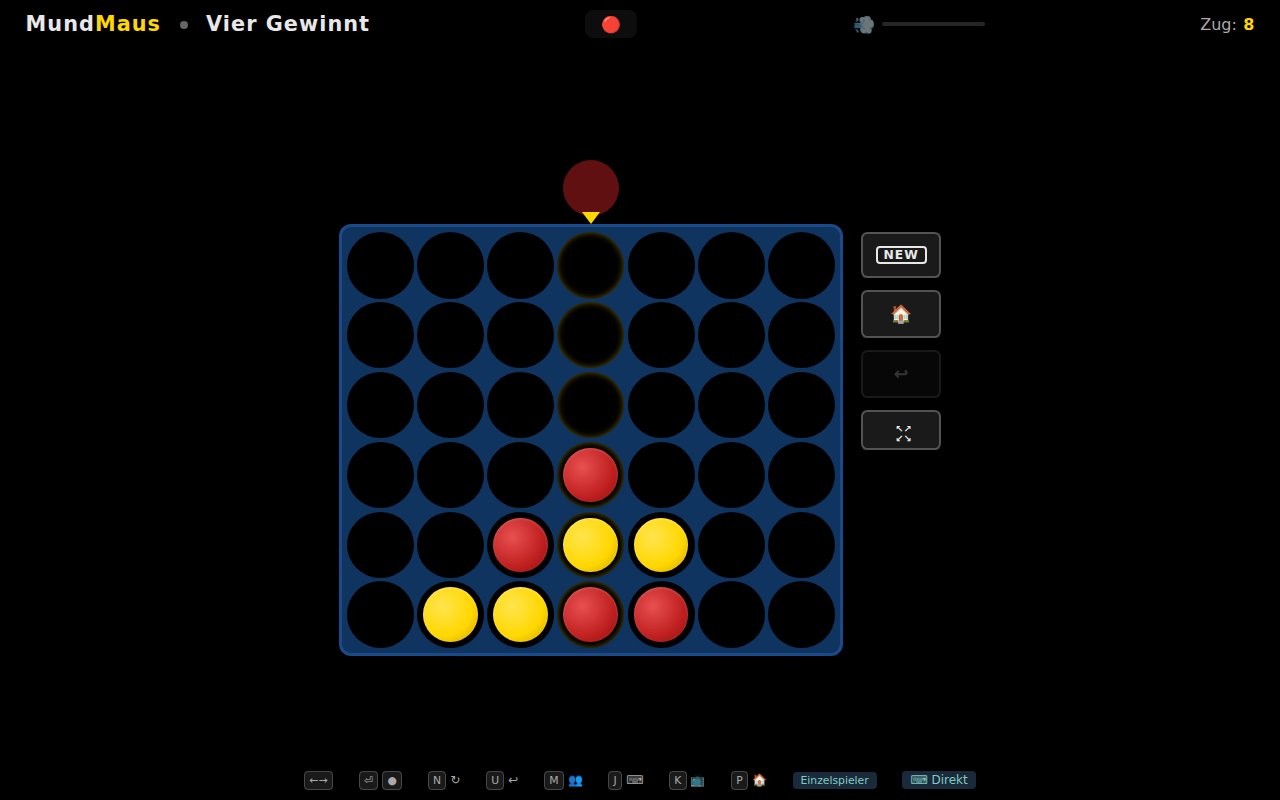Toggle the Direkt input mode badge
1280x800 pixels.
939,780
